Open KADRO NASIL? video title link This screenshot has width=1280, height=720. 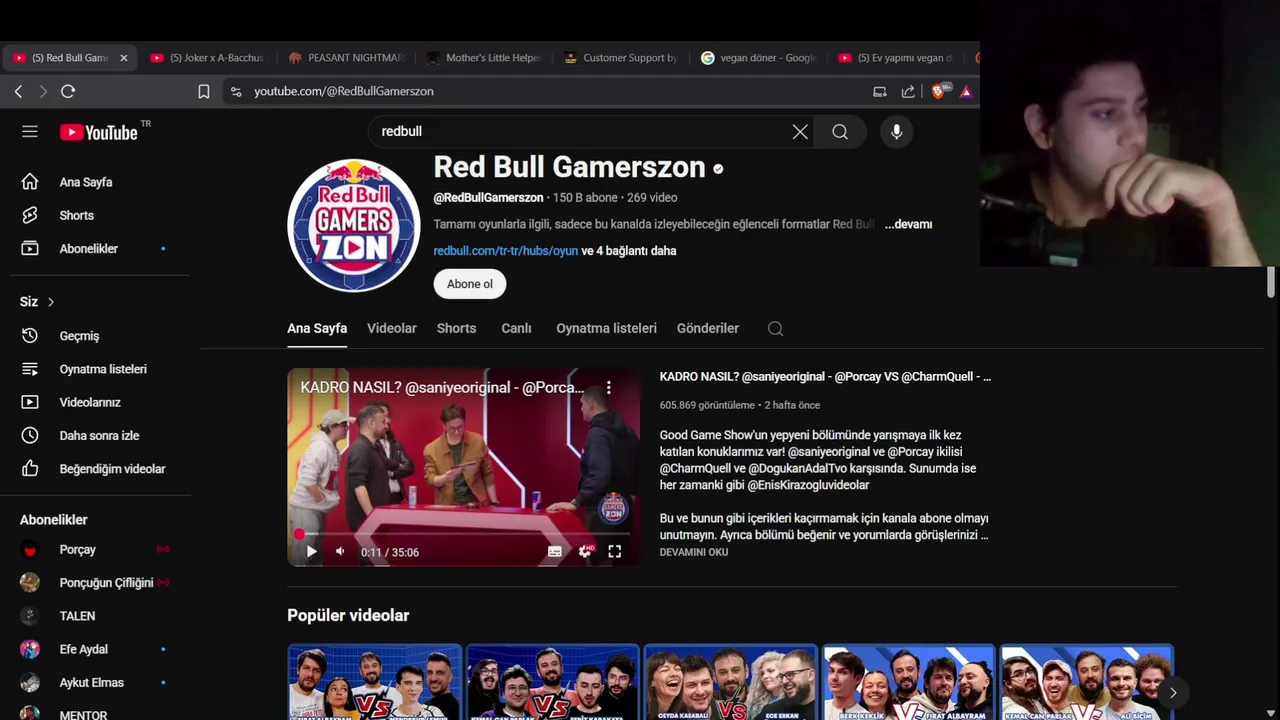(825, 377)
